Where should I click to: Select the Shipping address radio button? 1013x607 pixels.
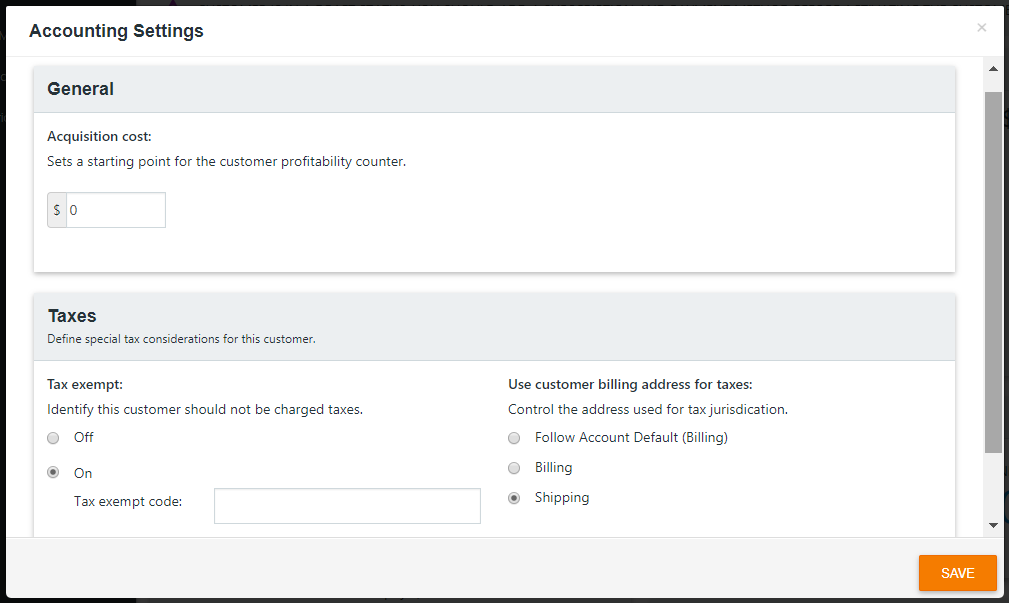pyautogui.click(x=514, y=499)
